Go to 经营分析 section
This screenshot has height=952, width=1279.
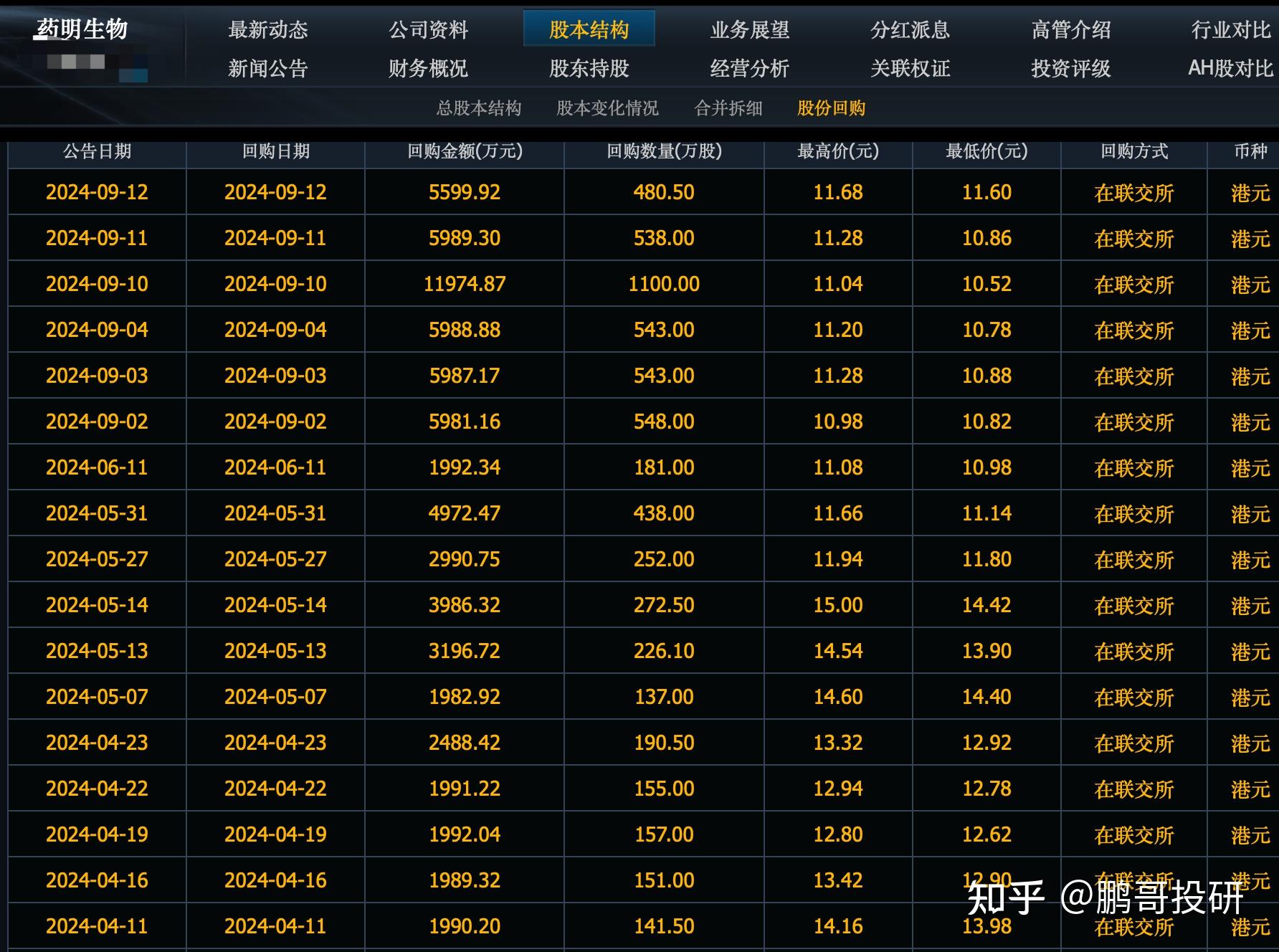pyautogui.click(x=750, y=68)
